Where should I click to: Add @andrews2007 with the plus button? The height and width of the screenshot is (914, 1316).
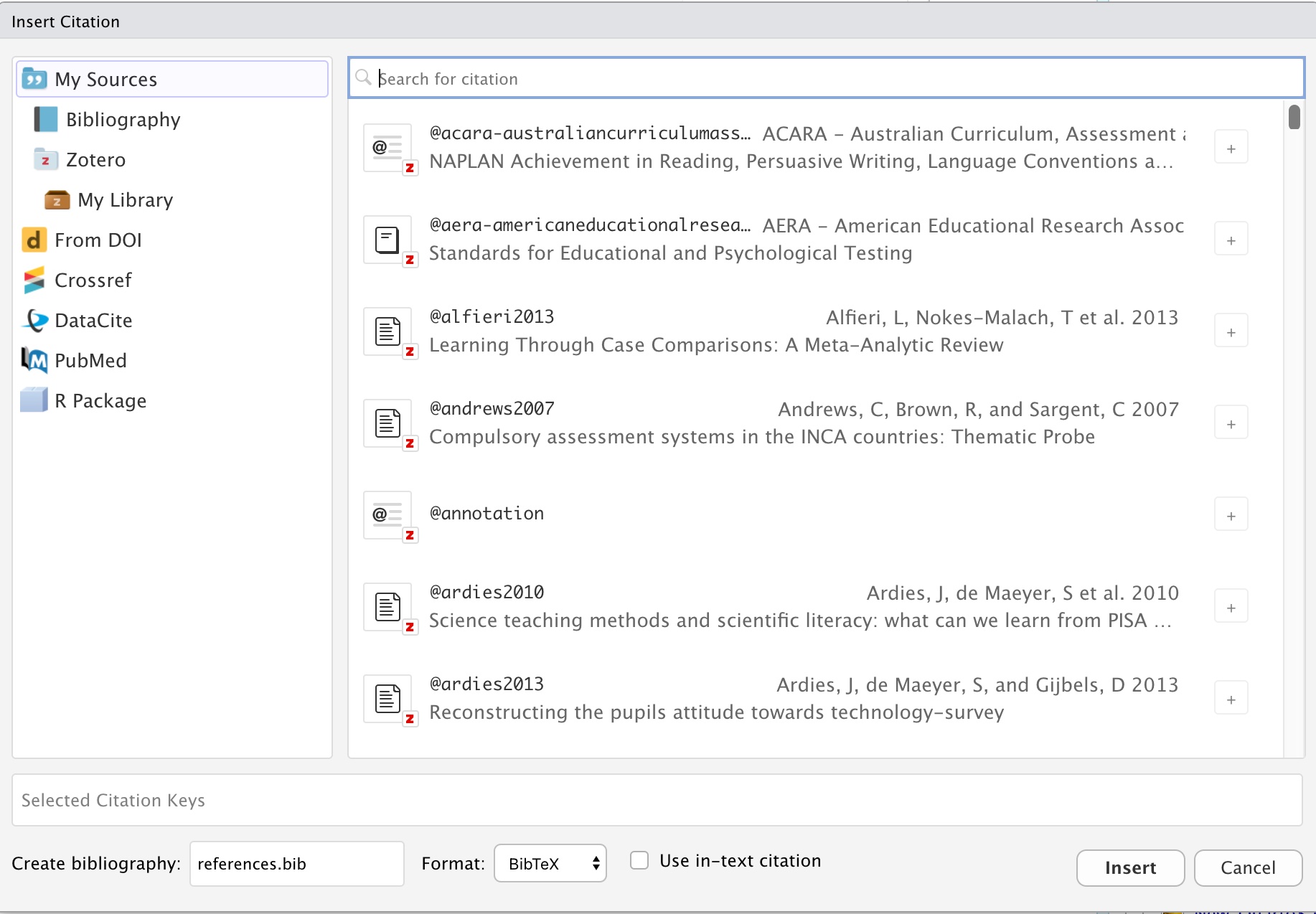click(1231, 423)
